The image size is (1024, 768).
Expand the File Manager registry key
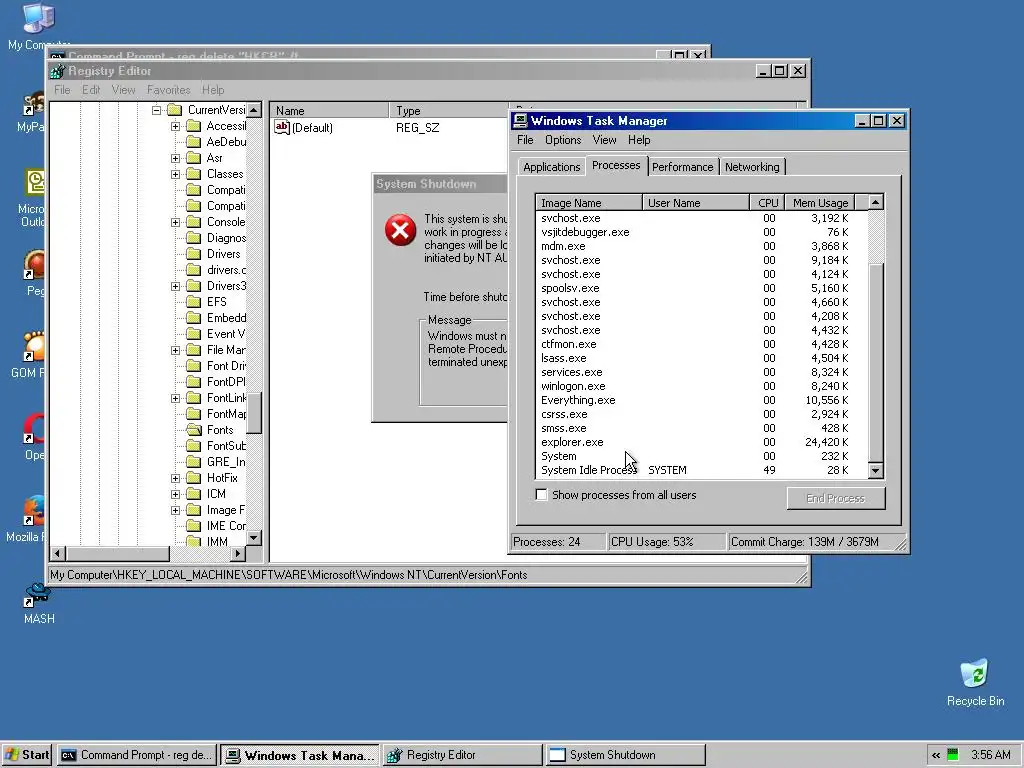[x=175, y=350]
